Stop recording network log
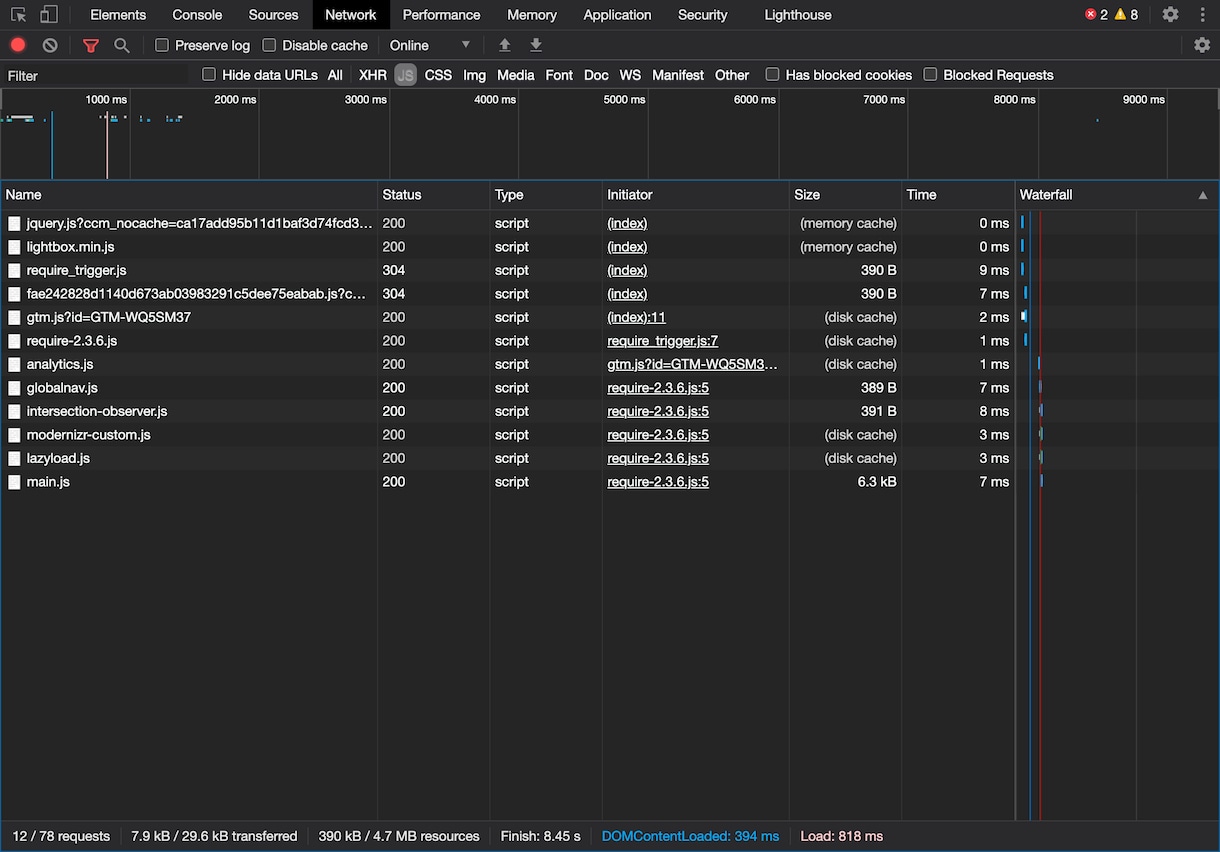This screenshot has height=852, width=1220. point(18,45)
